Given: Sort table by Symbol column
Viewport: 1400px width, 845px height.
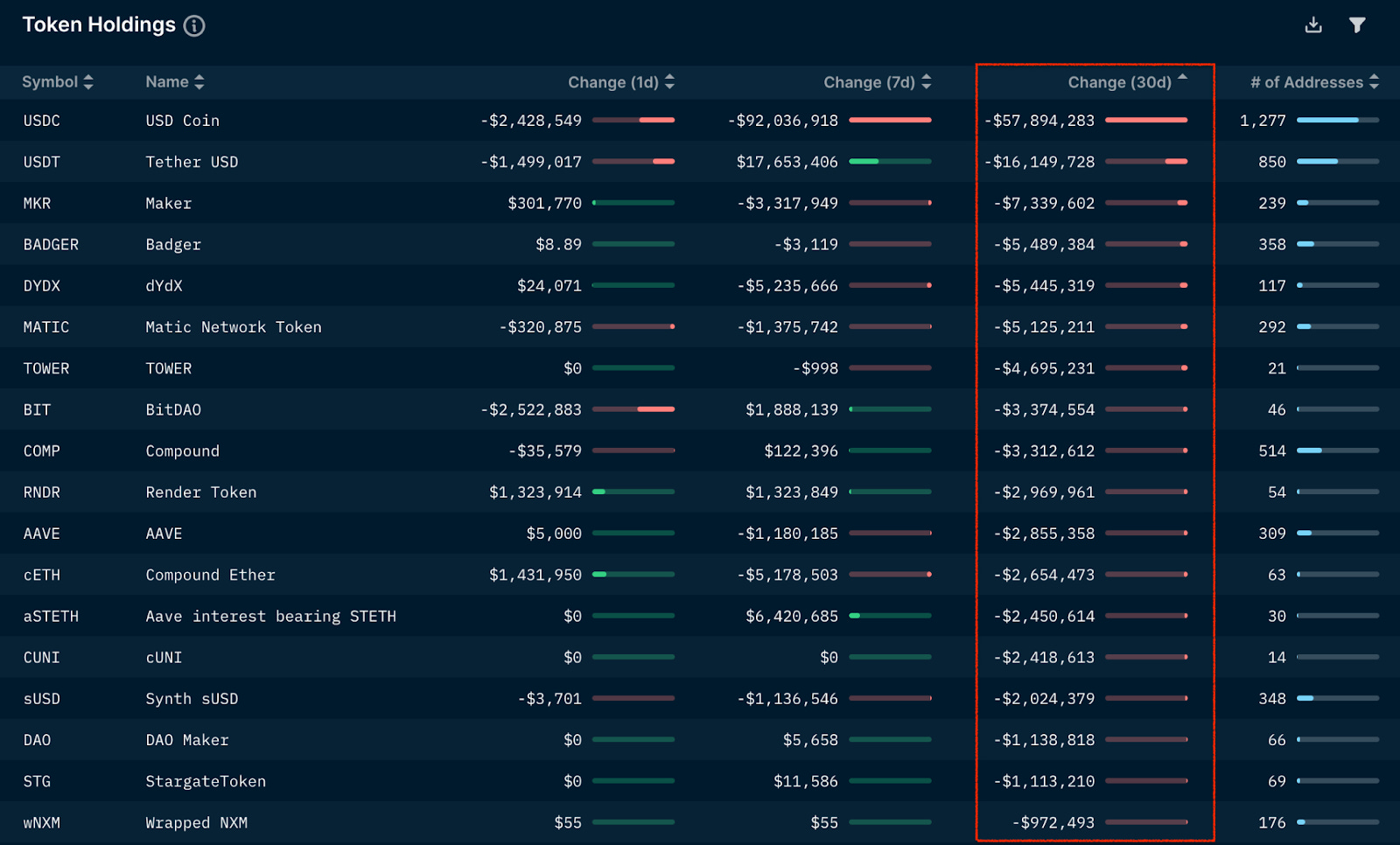Looking at the screenshot, I should click(x=58, y=82).
